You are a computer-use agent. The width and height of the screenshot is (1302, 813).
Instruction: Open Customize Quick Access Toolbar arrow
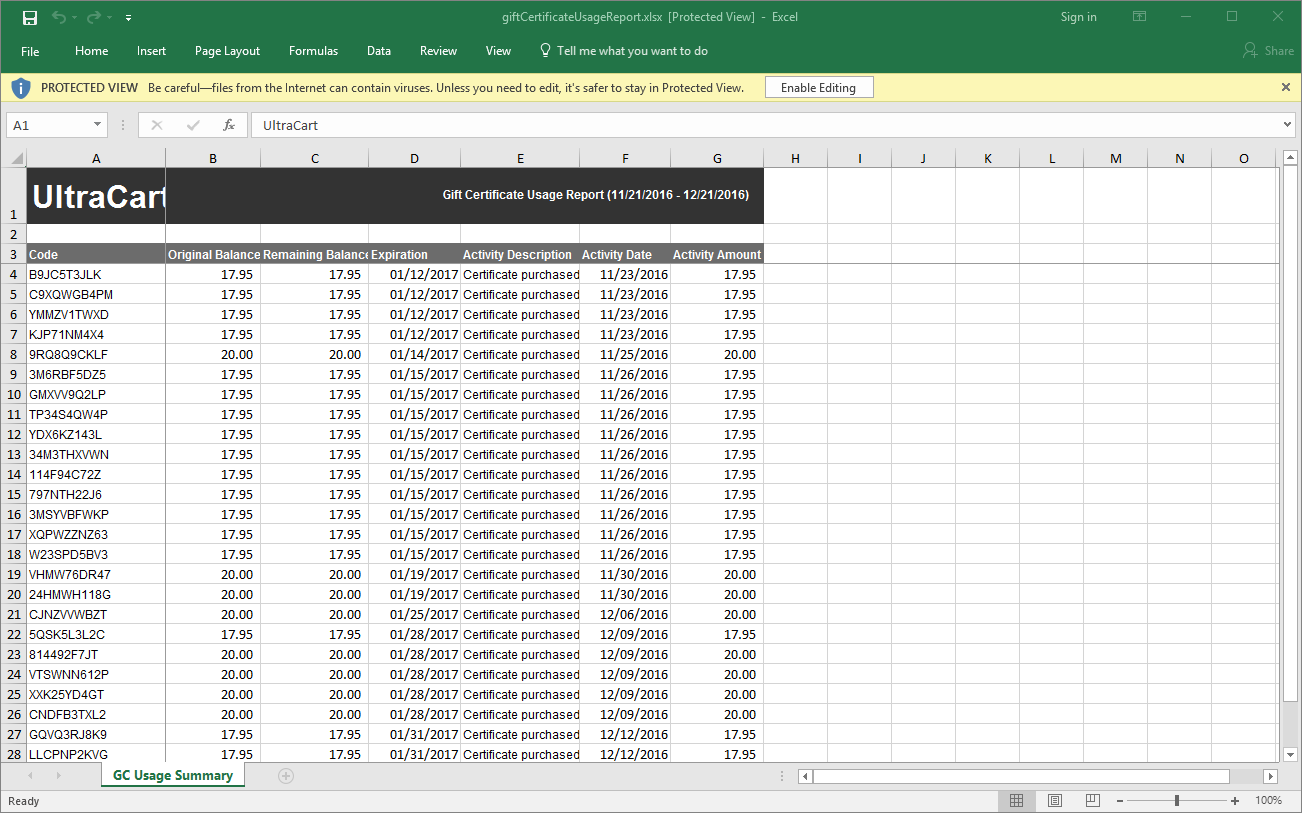tap(129, 18)
